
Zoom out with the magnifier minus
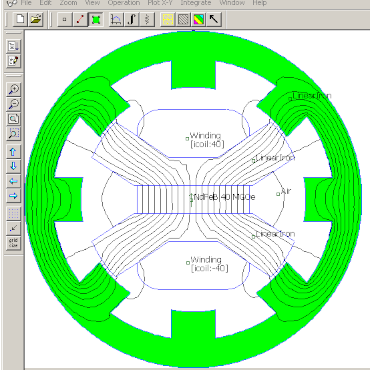[14, 104]
